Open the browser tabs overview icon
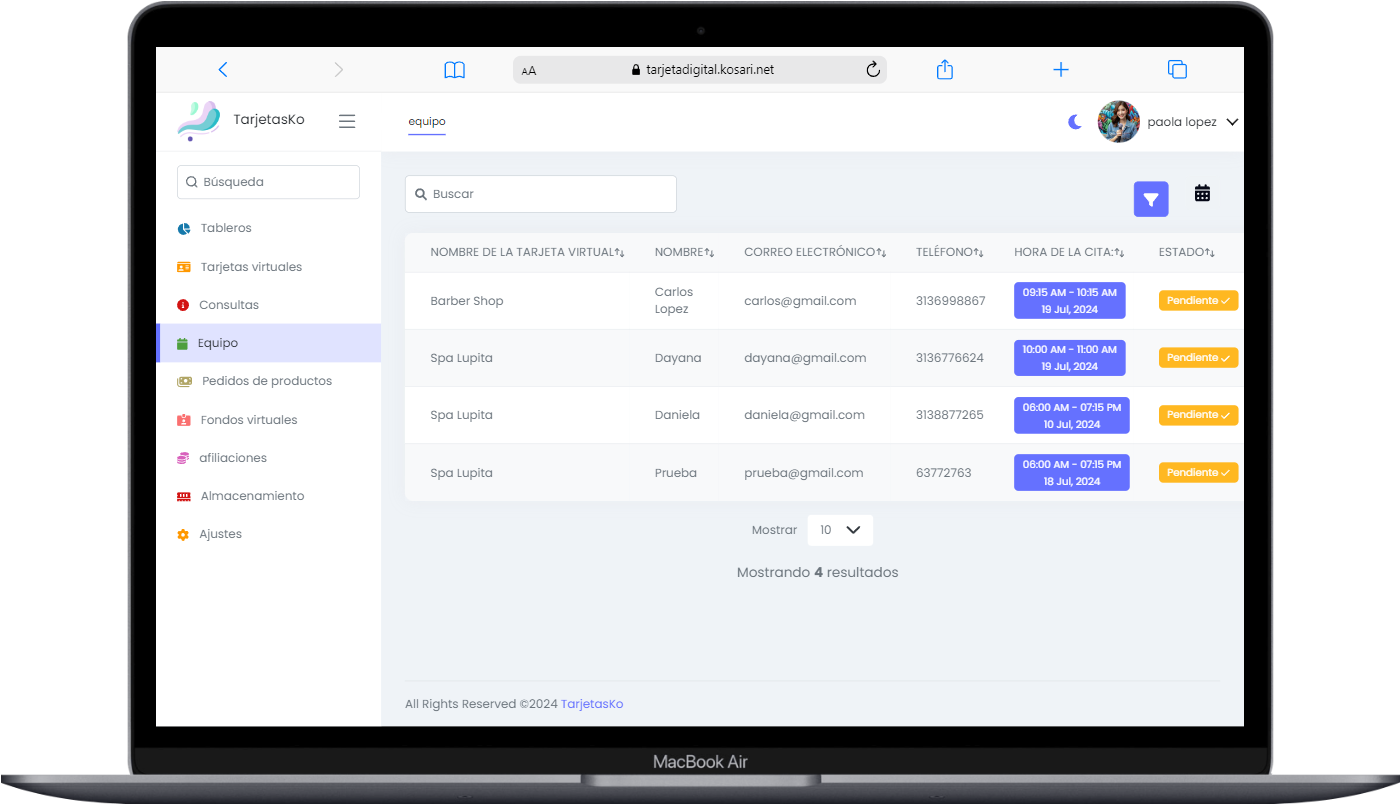The width and height of the screenshot is (1400, 804). coord(1177,70)
